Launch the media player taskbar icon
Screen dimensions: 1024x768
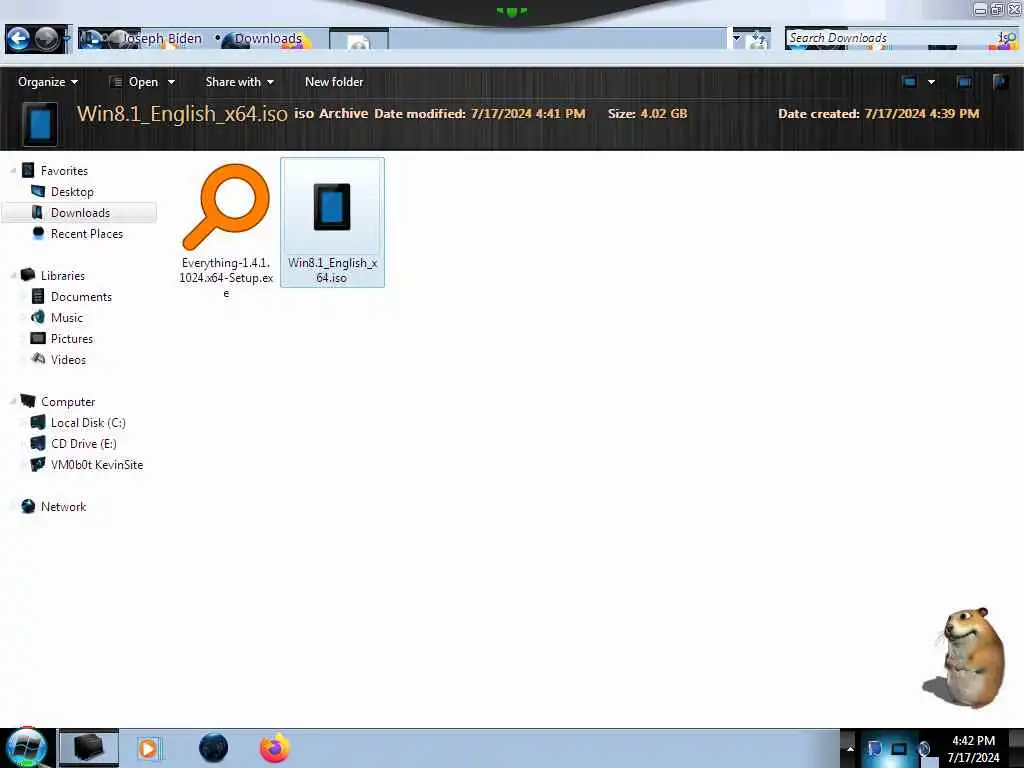click(148, 748)
